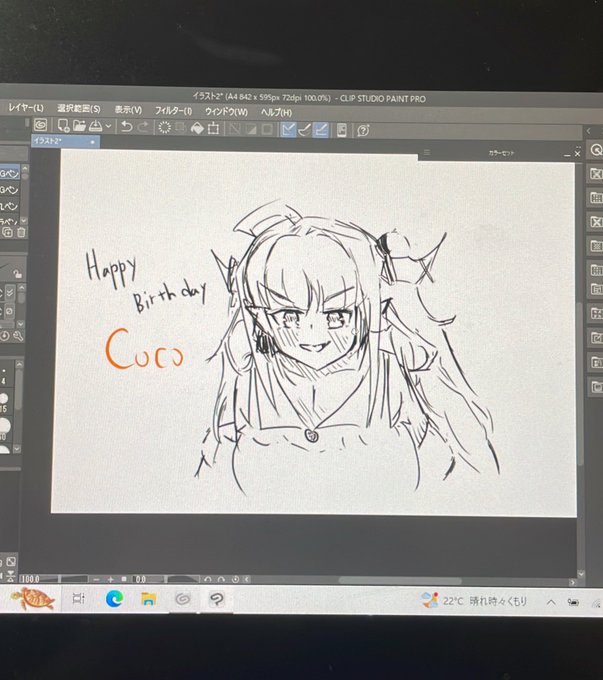Click the zoom out minus button
603x680 pixels.
96,579
